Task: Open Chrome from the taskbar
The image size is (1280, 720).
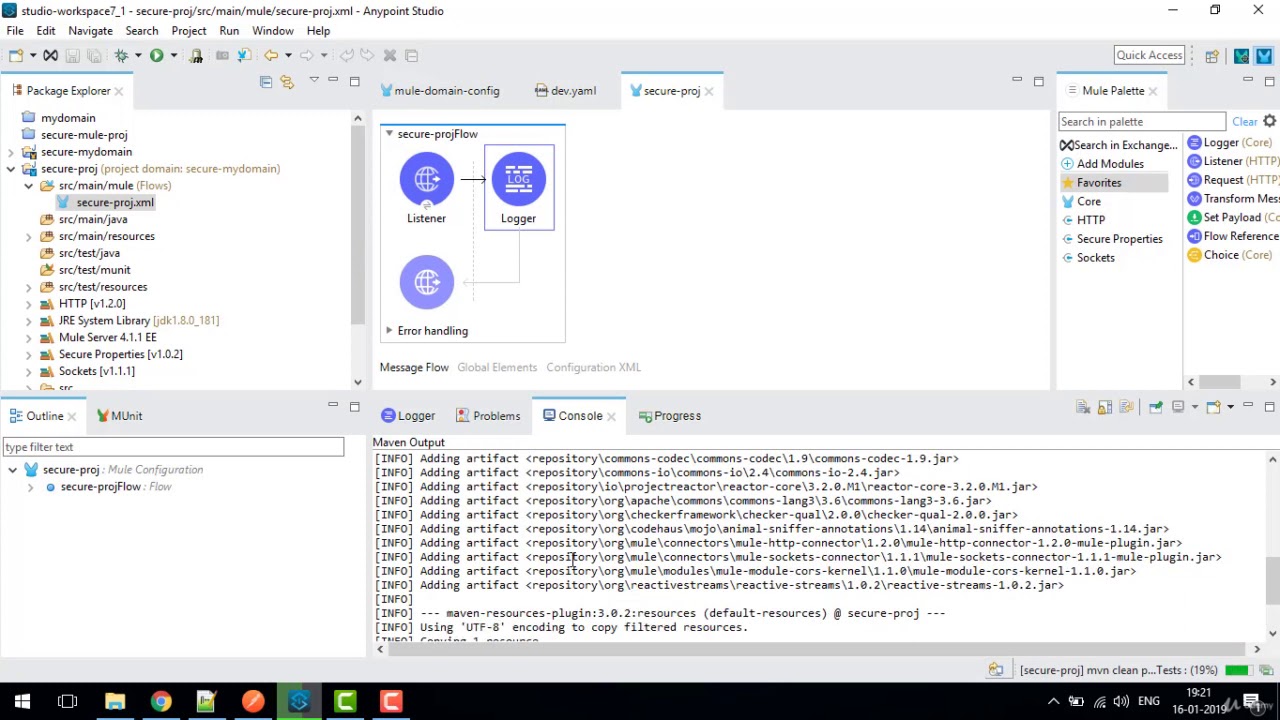Action: coord(160,701)
